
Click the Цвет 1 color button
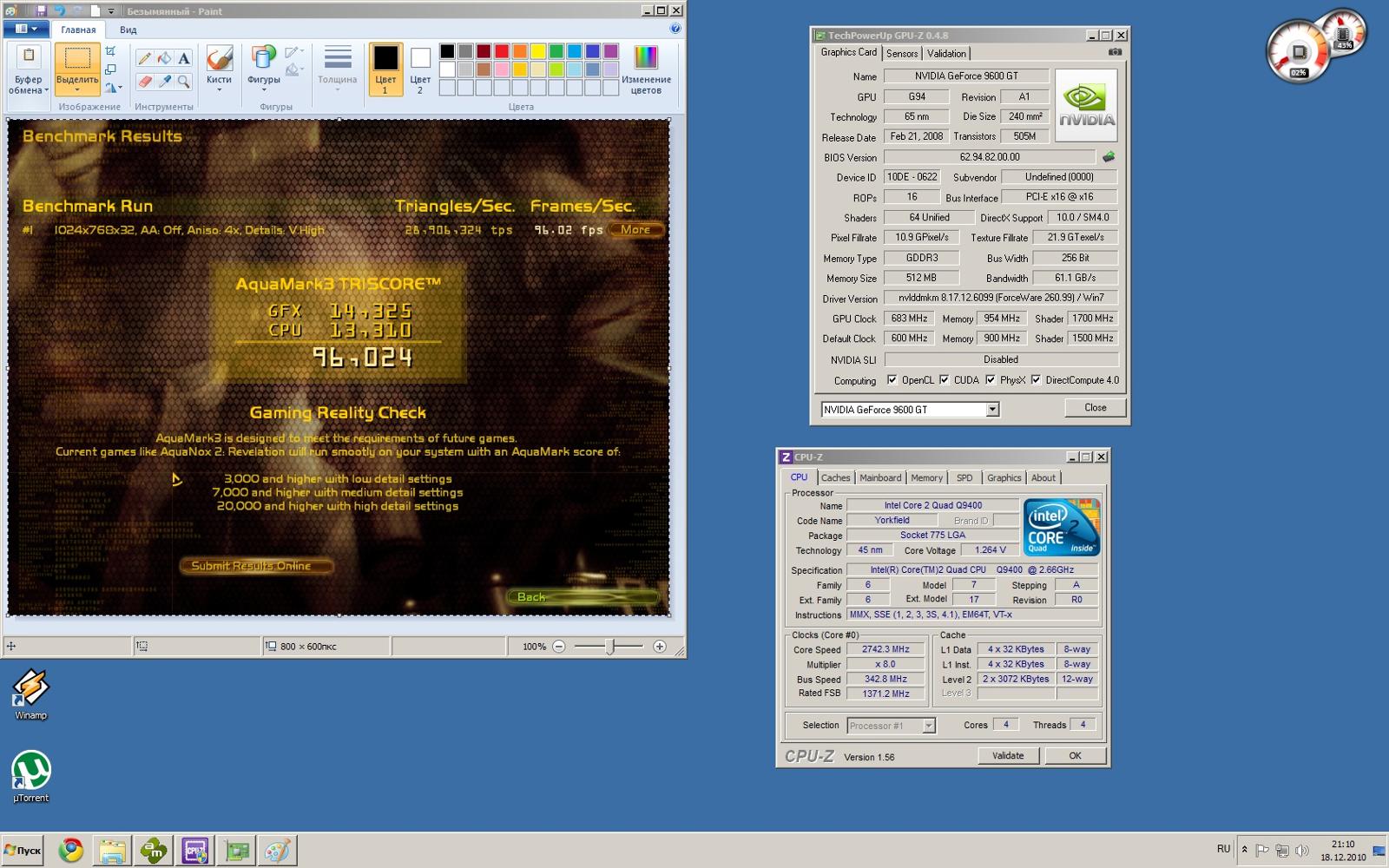[385, 69]
